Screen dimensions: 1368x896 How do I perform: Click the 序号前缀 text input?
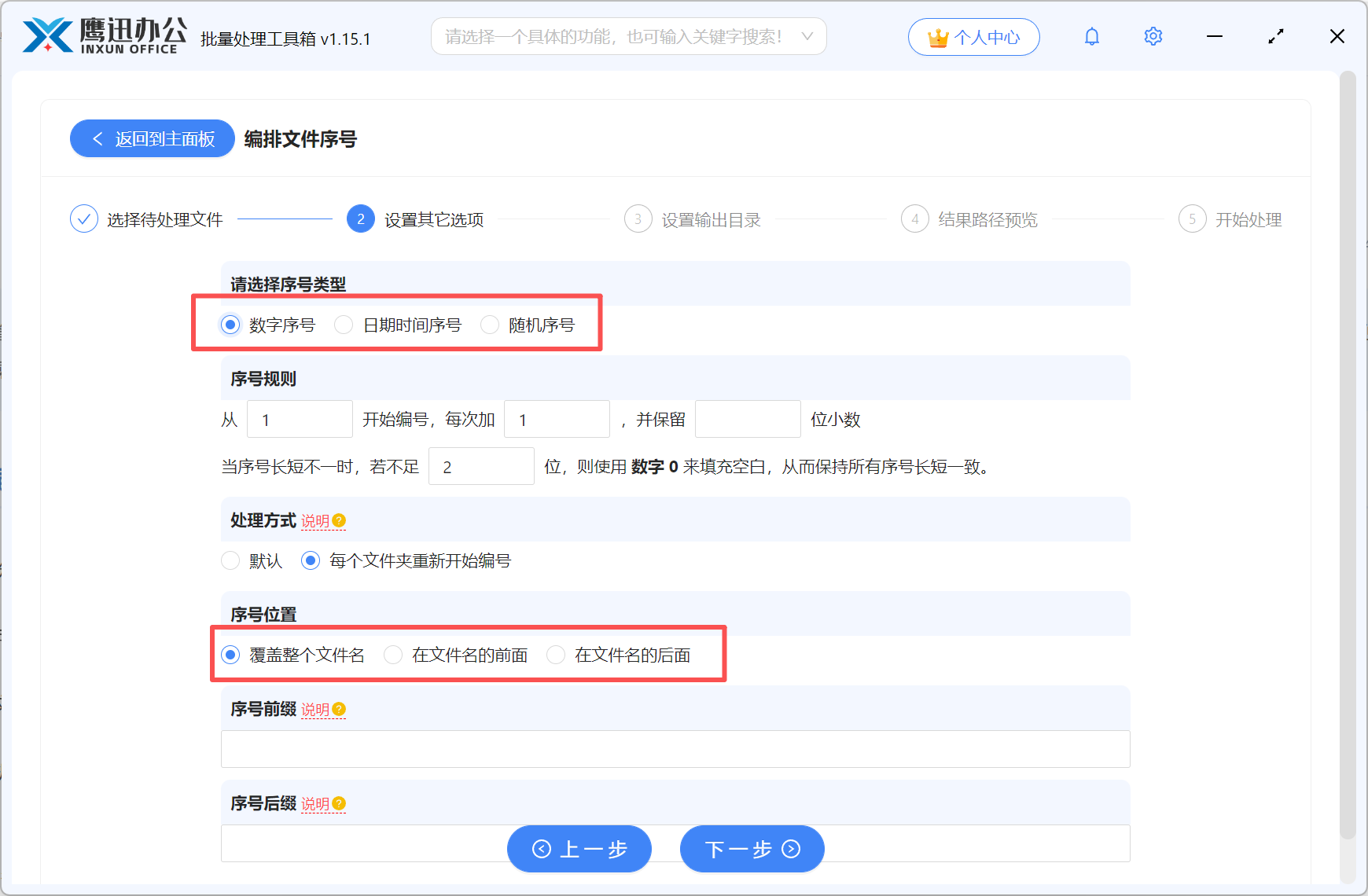click(x=675, y=749)
